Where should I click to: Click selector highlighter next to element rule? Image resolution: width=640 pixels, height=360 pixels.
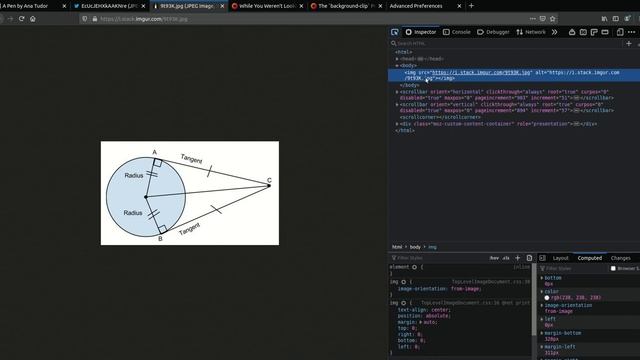click(x=414, y=267)
